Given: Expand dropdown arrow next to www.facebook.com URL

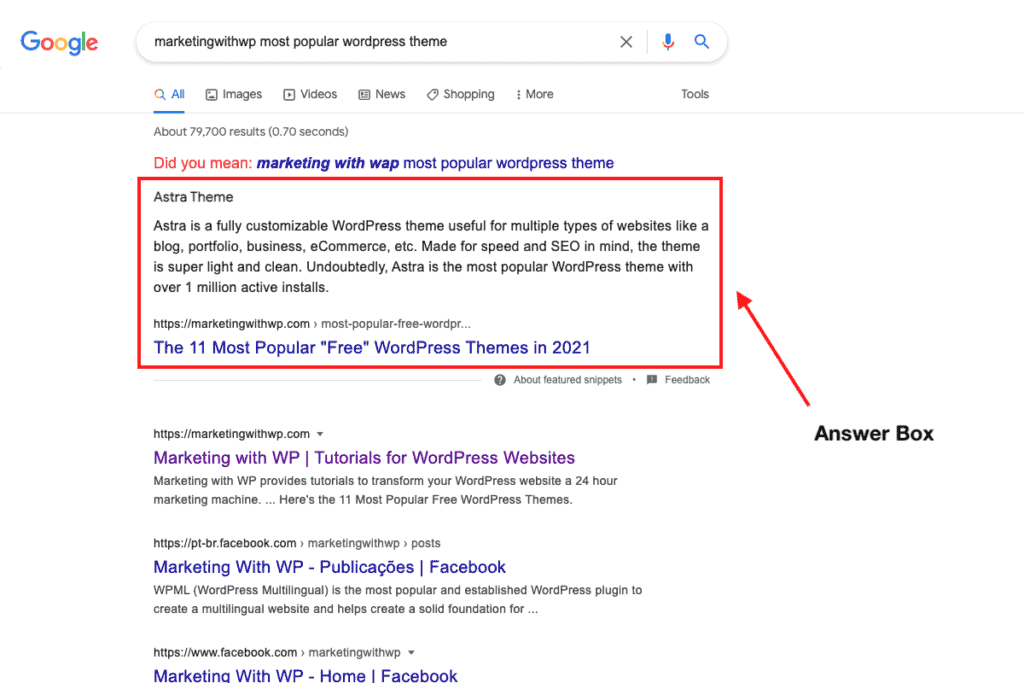Looking at the screenshot, I should pyautogui.click(x=411, y=653).
